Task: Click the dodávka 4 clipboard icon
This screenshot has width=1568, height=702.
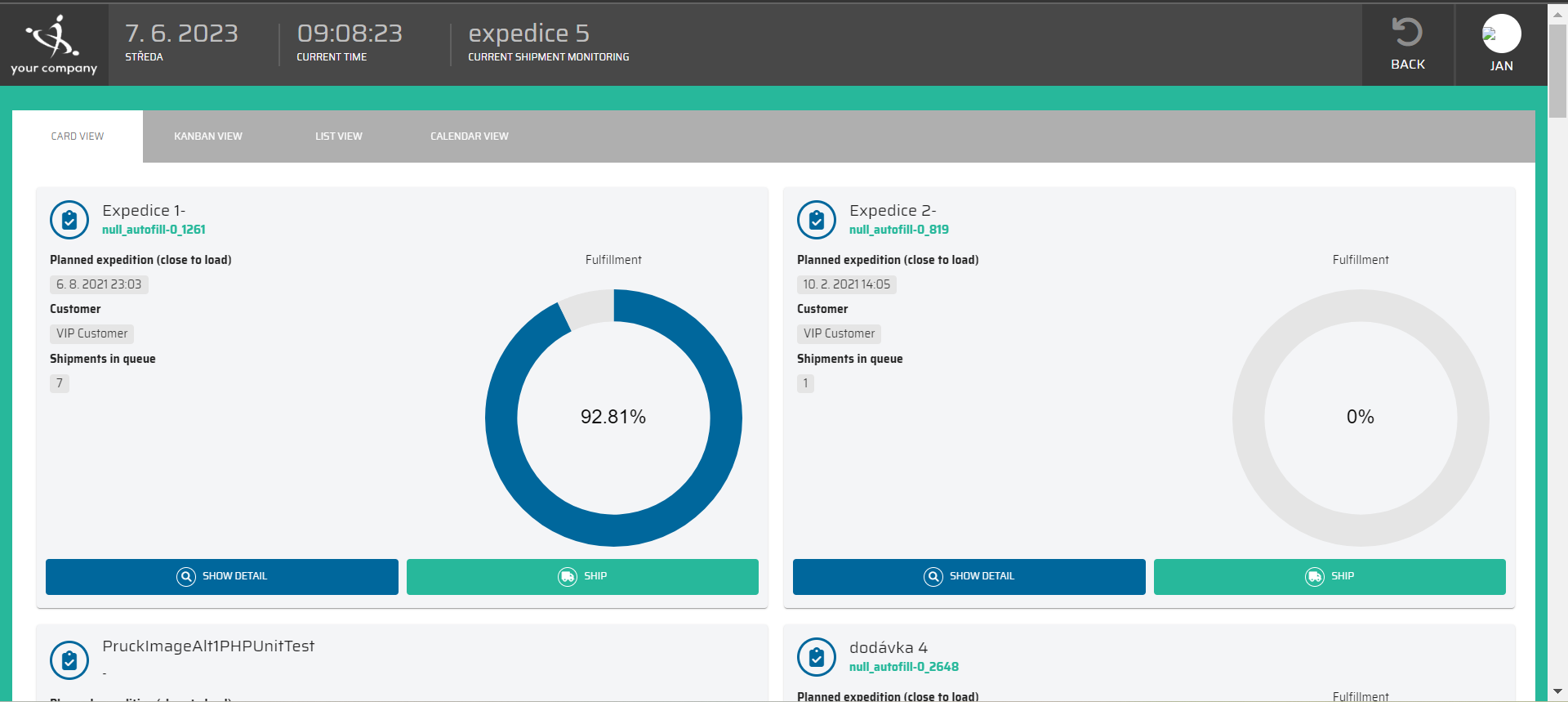Action: point(817,657)
